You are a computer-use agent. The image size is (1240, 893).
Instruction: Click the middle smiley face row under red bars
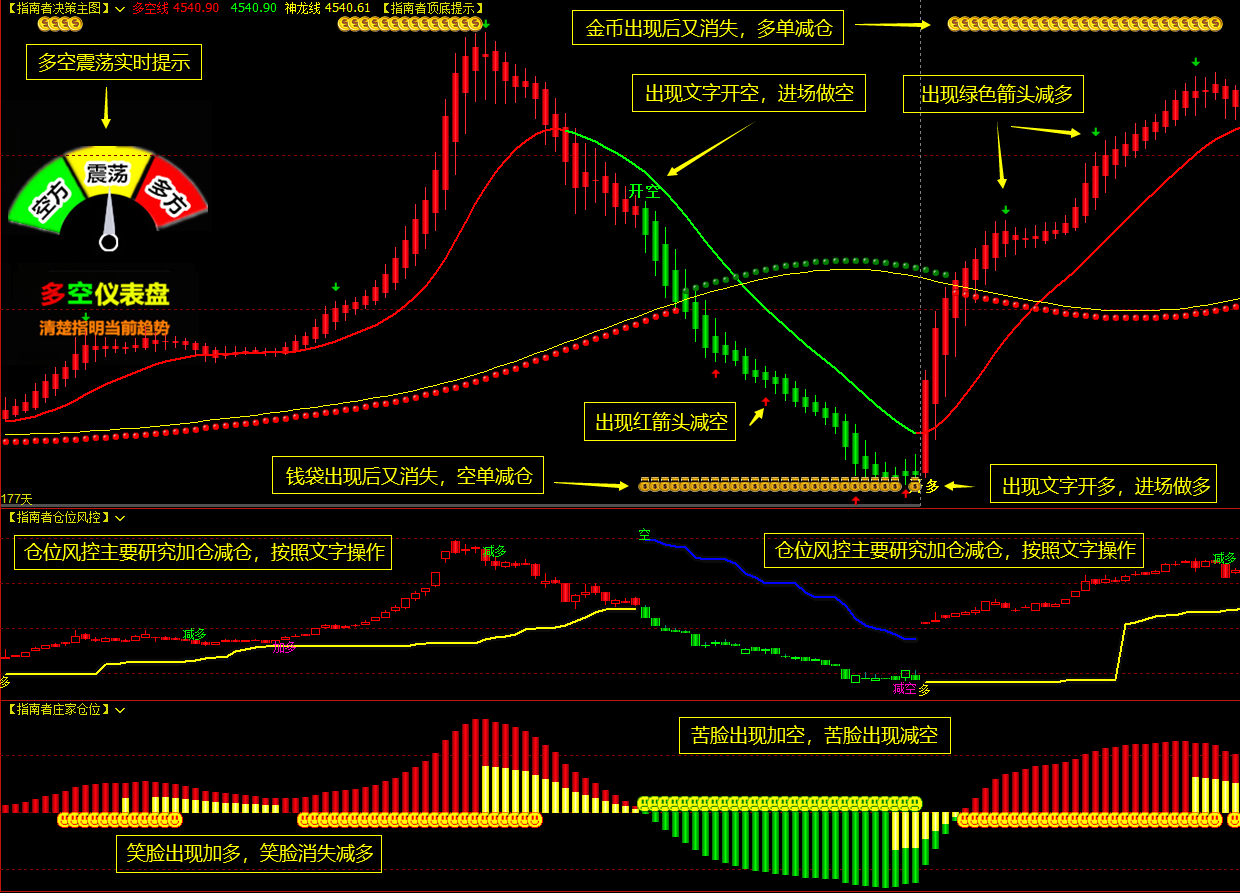point(420,820)
